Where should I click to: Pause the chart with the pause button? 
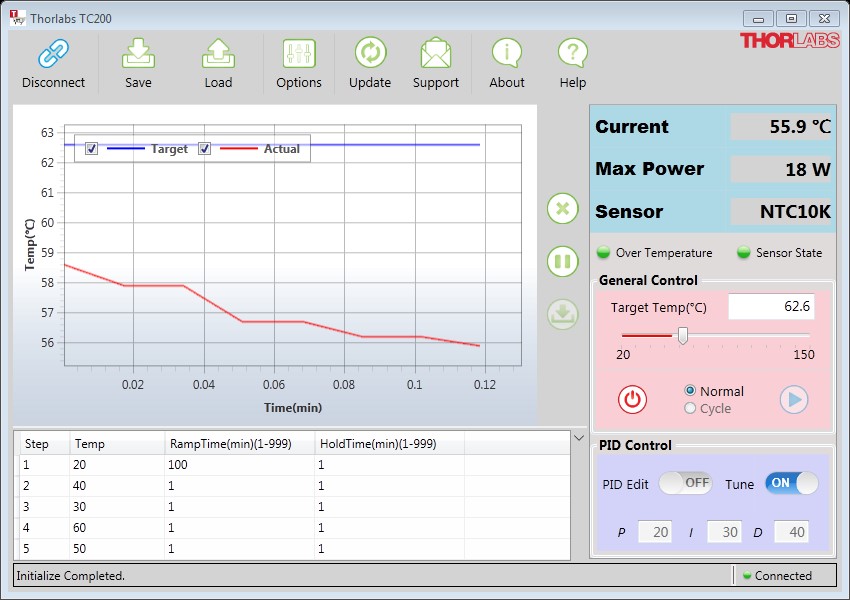(563, 261)
